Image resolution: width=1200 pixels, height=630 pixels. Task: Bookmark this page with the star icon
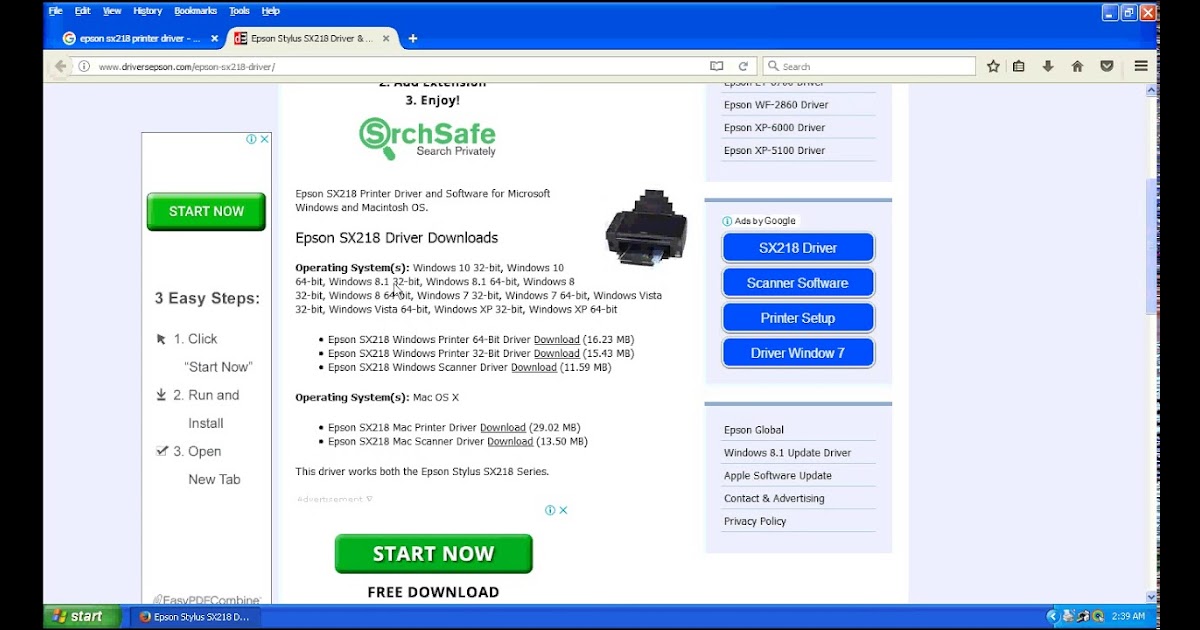993,66
